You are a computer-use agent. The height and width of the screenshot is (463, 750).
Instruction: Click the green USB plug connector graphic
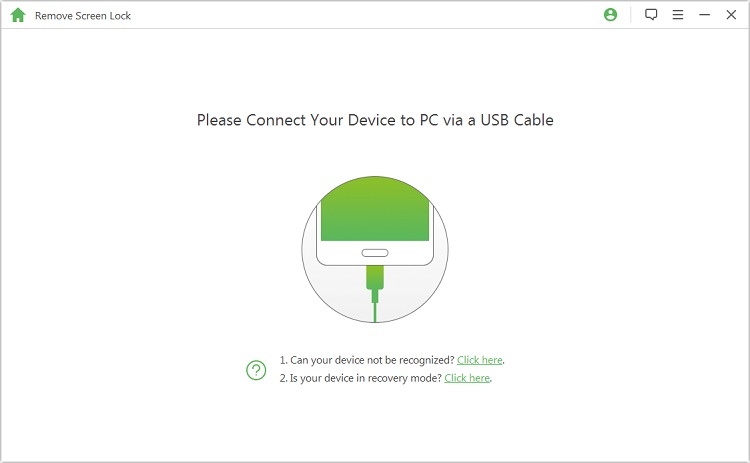pos(375,280)
